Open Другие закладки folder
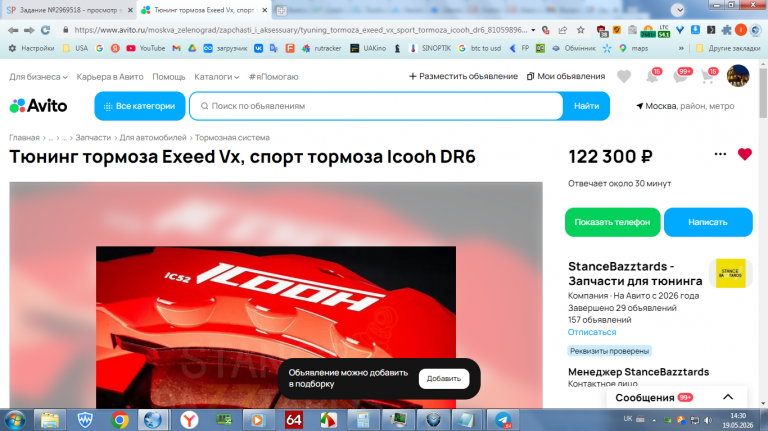Screen dimensions: 768x431 (728, 48)
